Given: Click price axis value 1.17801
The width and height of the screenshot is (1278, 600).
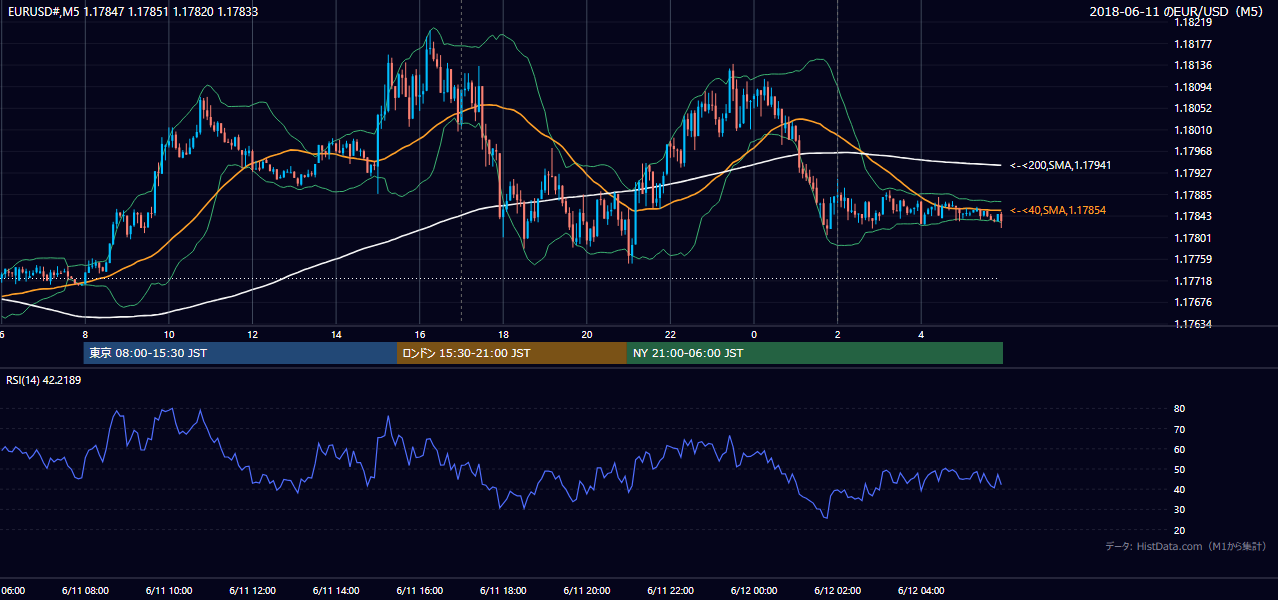Looking at the screenshot, I should [x=1193, y=238].
